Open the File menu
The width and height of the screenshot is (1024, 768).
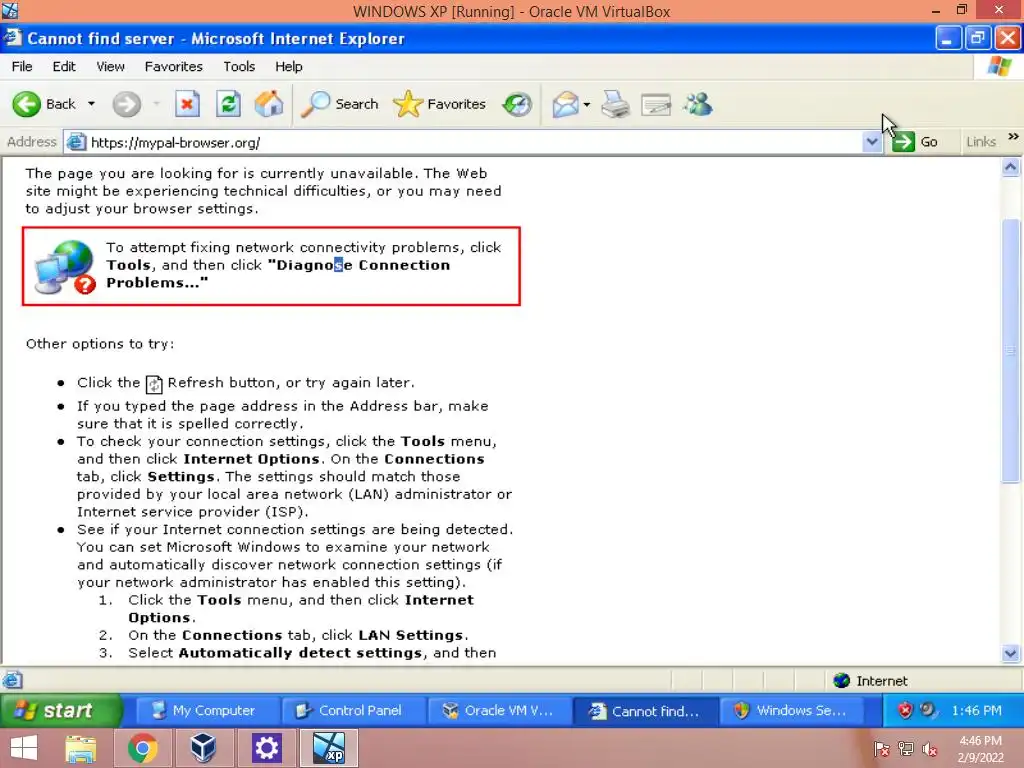[22, 67]
